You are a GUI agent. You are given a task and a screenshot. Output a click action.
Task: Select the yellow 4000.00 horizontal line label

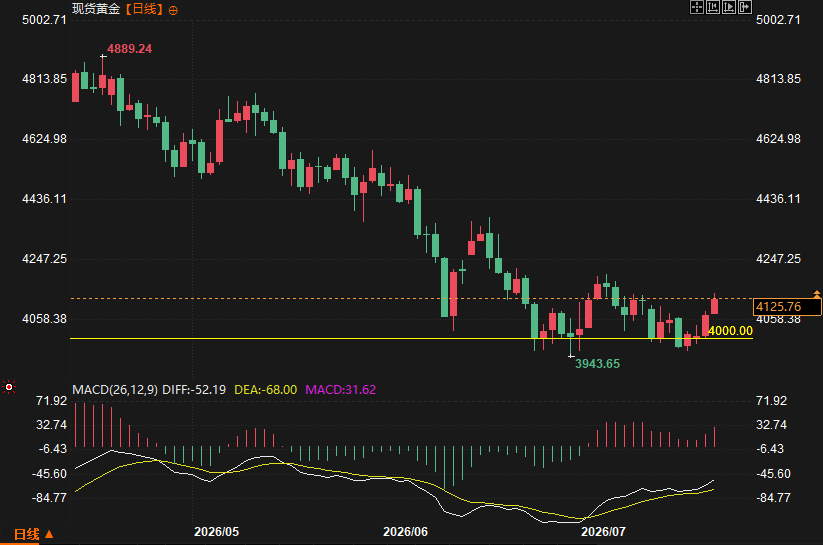pos(730,331)
